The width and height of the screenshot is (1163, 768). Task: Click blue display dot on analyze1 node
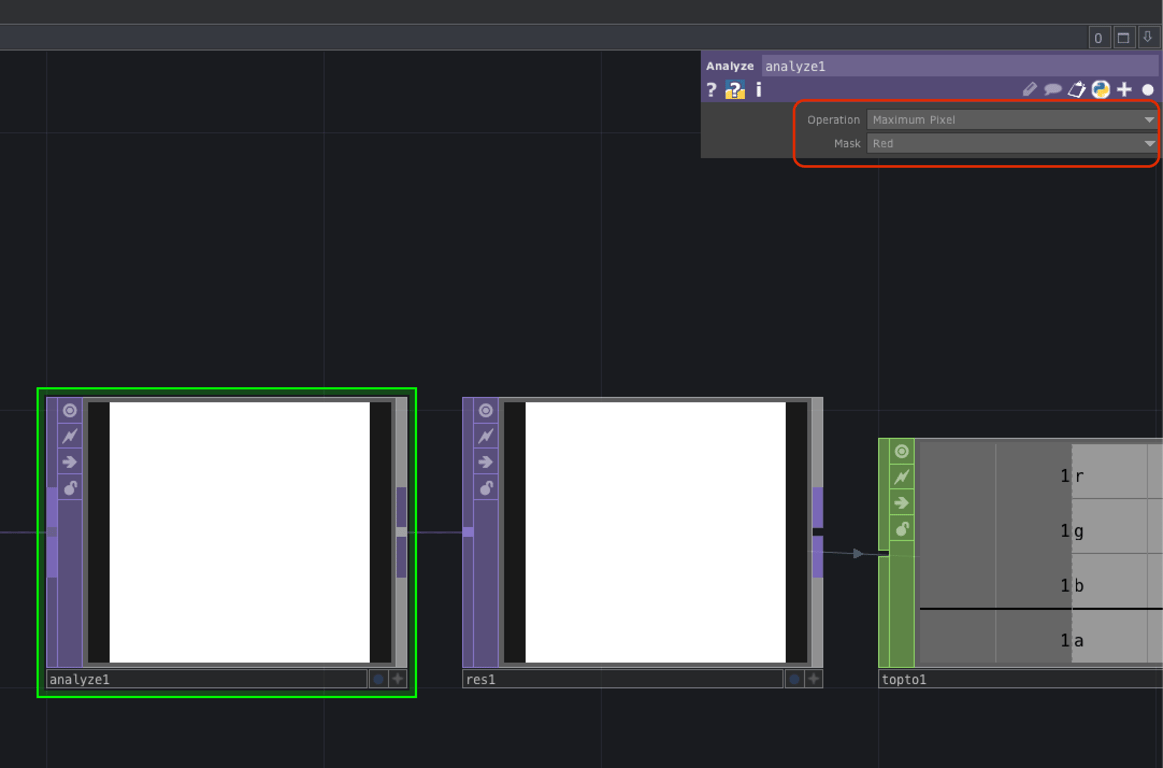tap(378, 679)
